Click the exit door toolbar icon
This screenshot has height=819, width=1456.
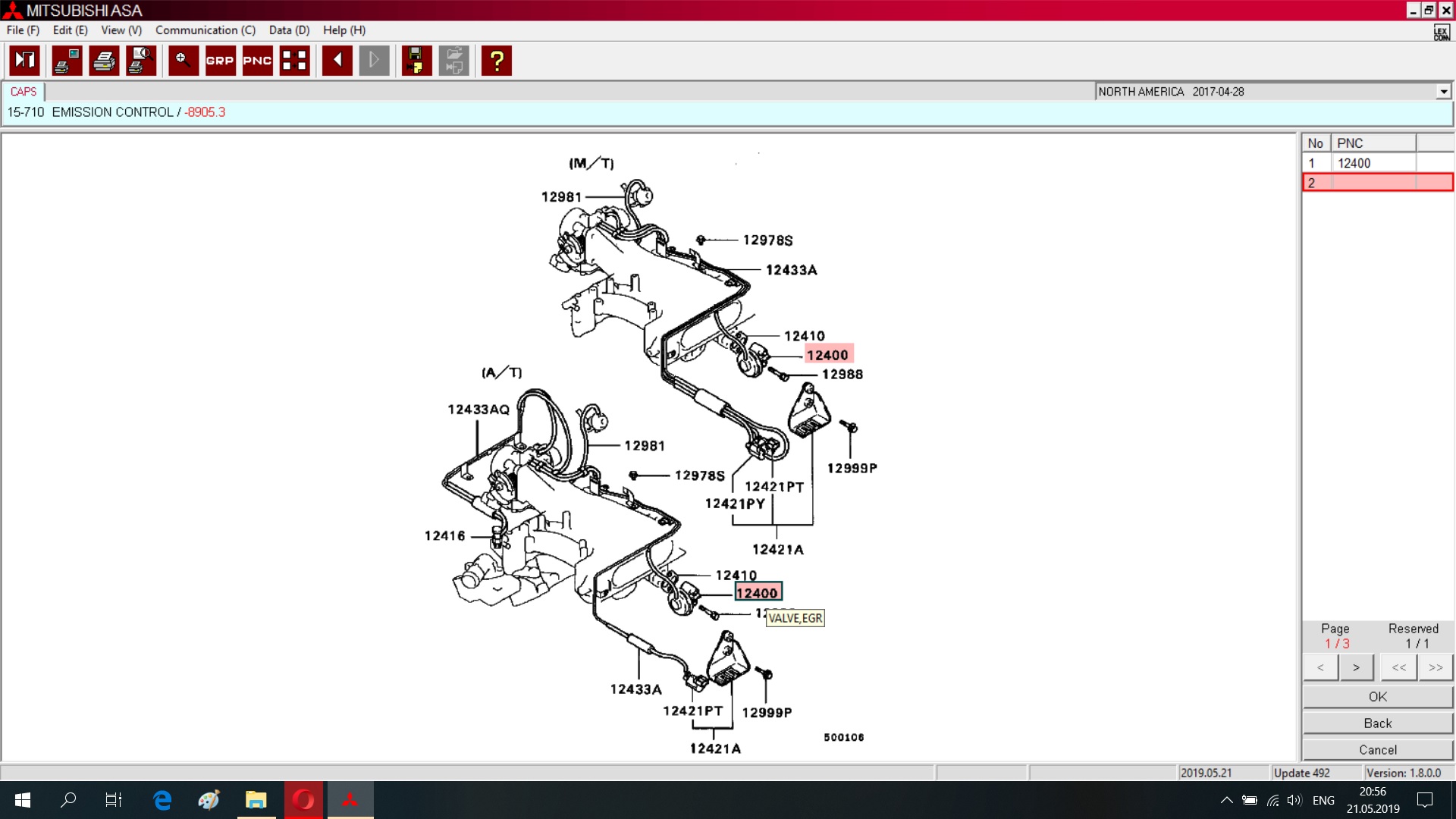(x=25, y=61)
